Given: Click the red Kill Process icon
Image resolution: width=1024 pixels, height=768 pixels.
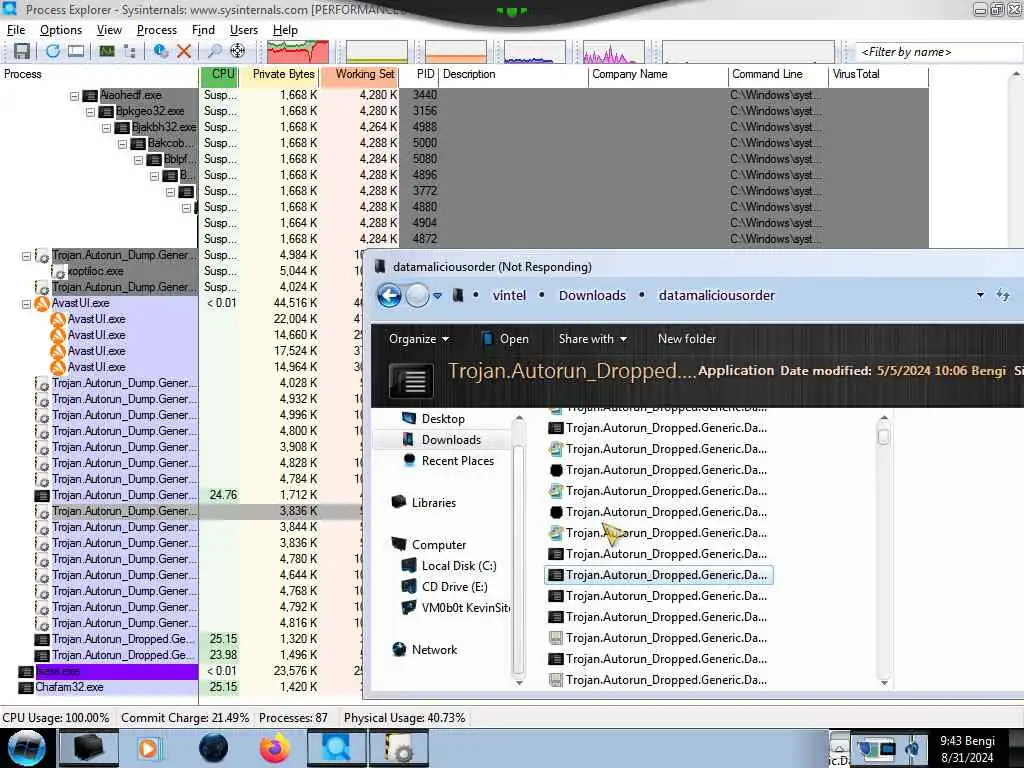Looking at the screenshot, I should [184, 51].
